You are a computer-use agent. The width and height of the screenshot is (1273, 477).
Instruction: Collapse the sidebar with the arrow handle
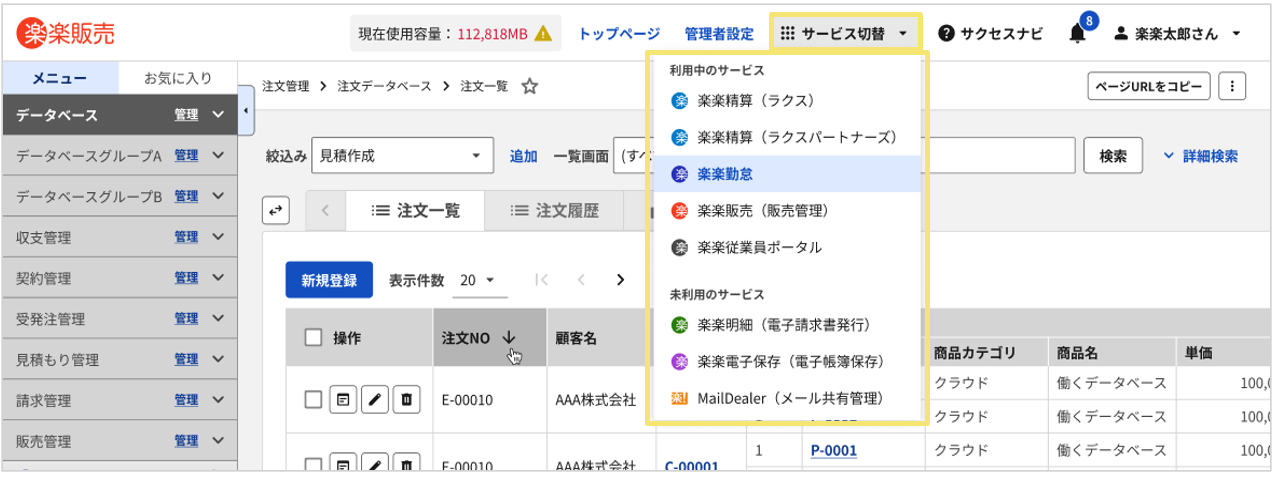pyautogui.click(x=248, y=111)
